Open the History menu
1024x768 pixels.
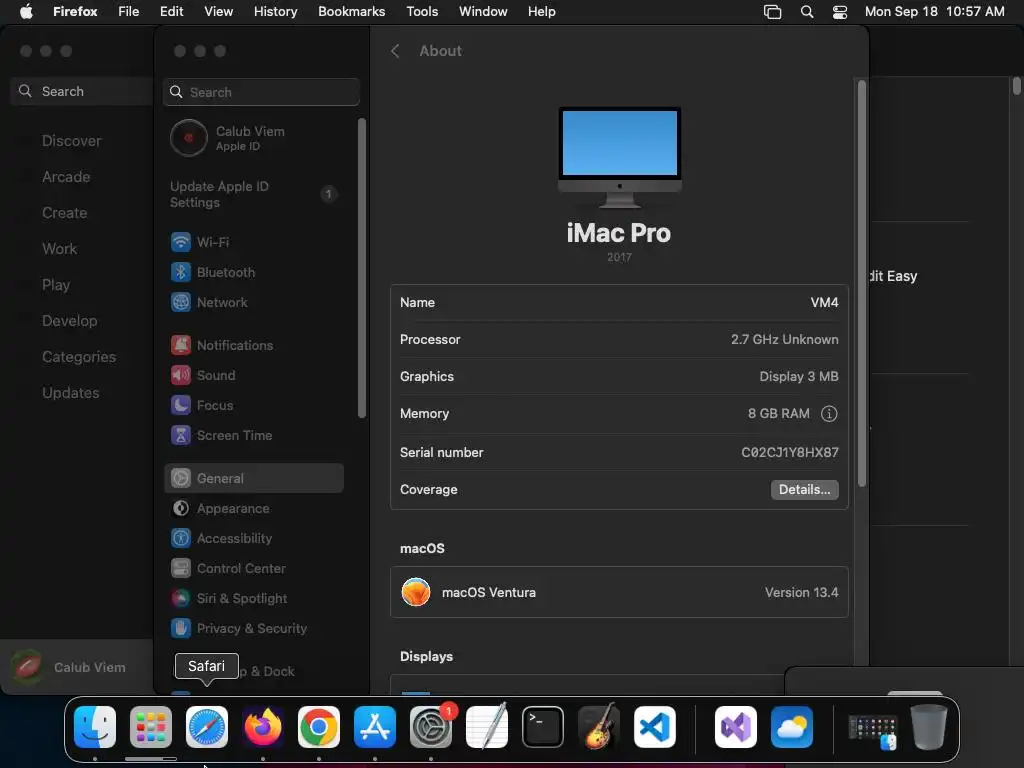coord(275,11)
